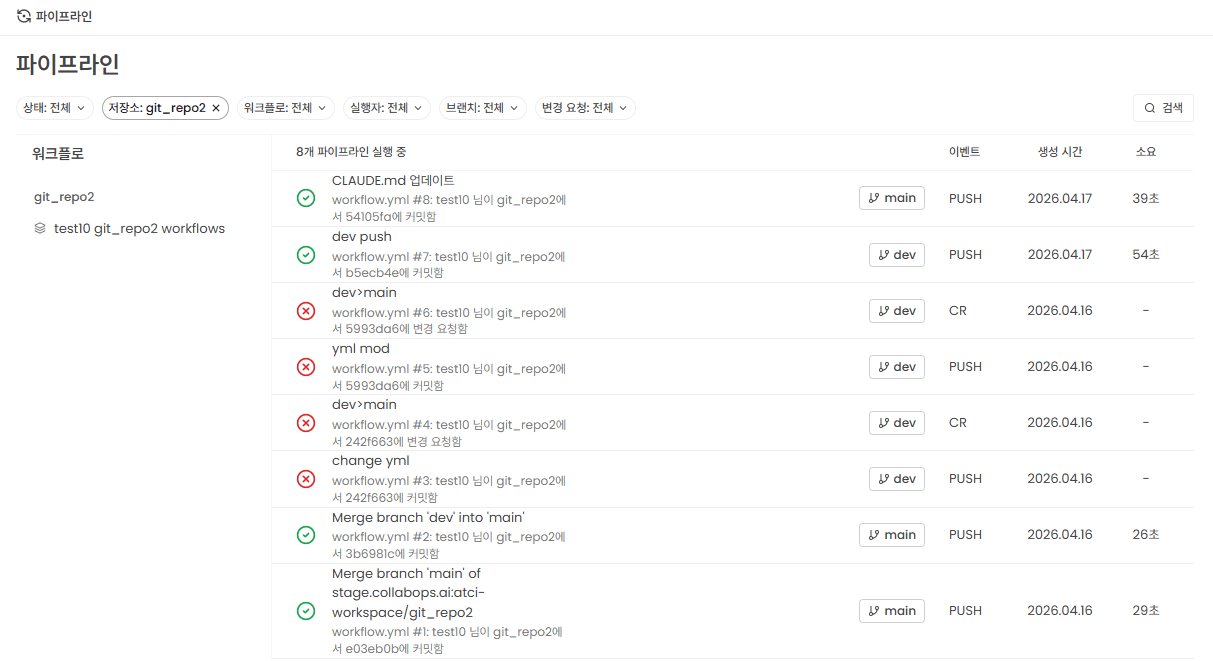The height and width of the screenshot is (661, 1213).
Task: Click the success check icon of pipeline #1
Action: point(306,610)
